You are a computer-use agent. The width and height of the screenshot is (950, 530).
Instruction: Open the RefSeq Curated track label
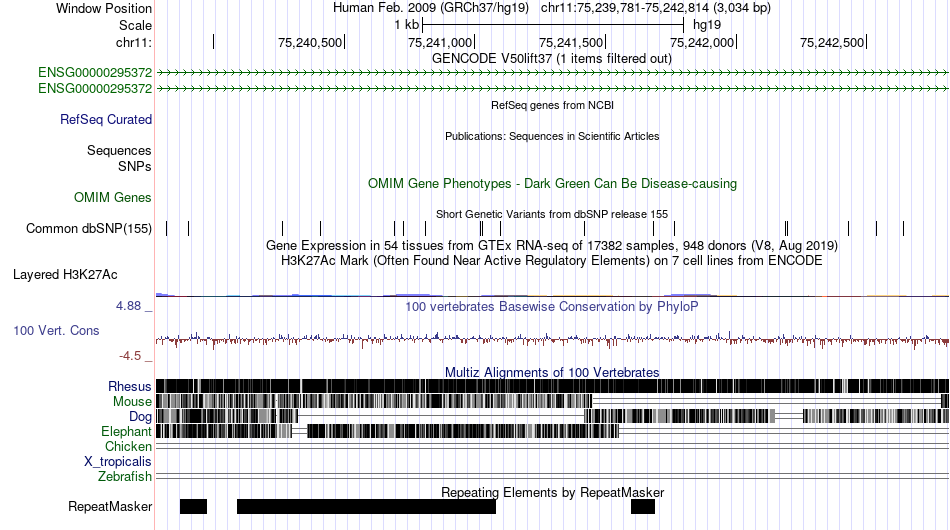click(106, 119)
